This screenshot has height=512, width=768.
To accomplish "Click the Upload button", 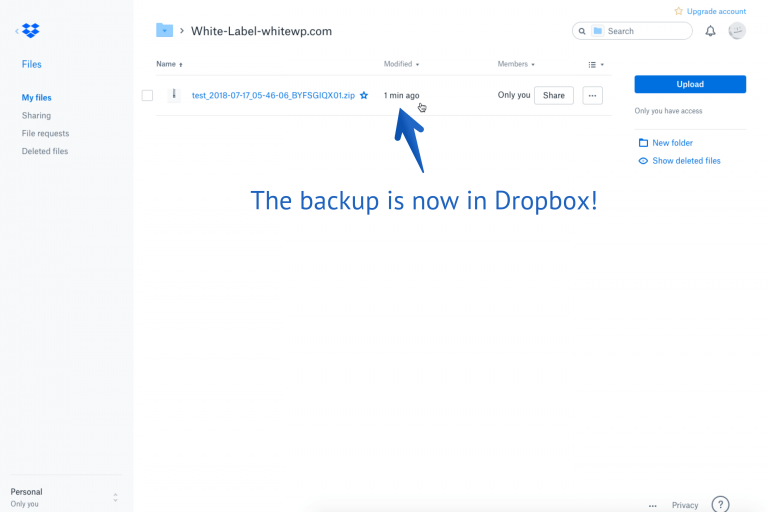I will click(690, 84).
